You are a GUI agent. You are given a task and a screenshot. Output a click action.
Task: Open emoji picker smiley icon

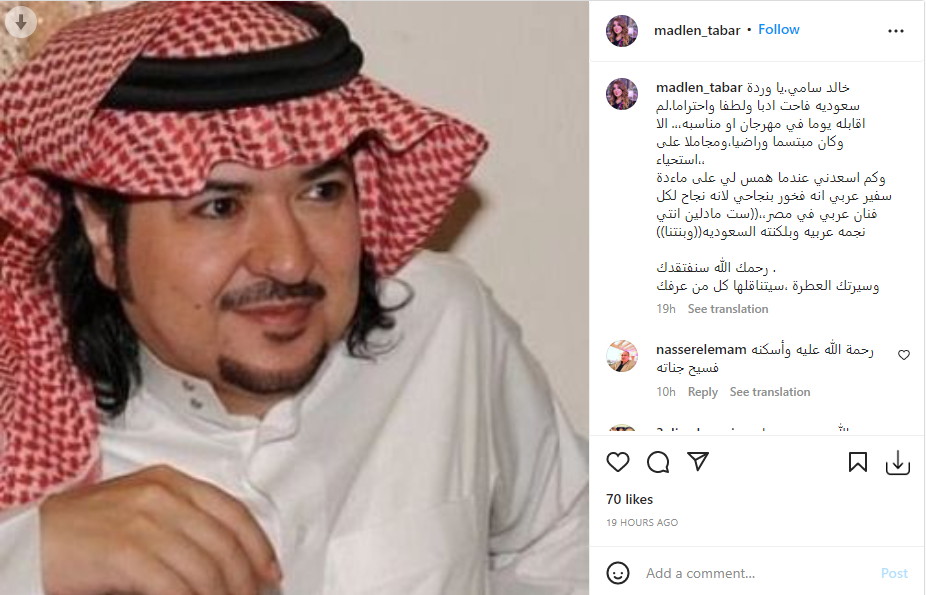[618, 573]
